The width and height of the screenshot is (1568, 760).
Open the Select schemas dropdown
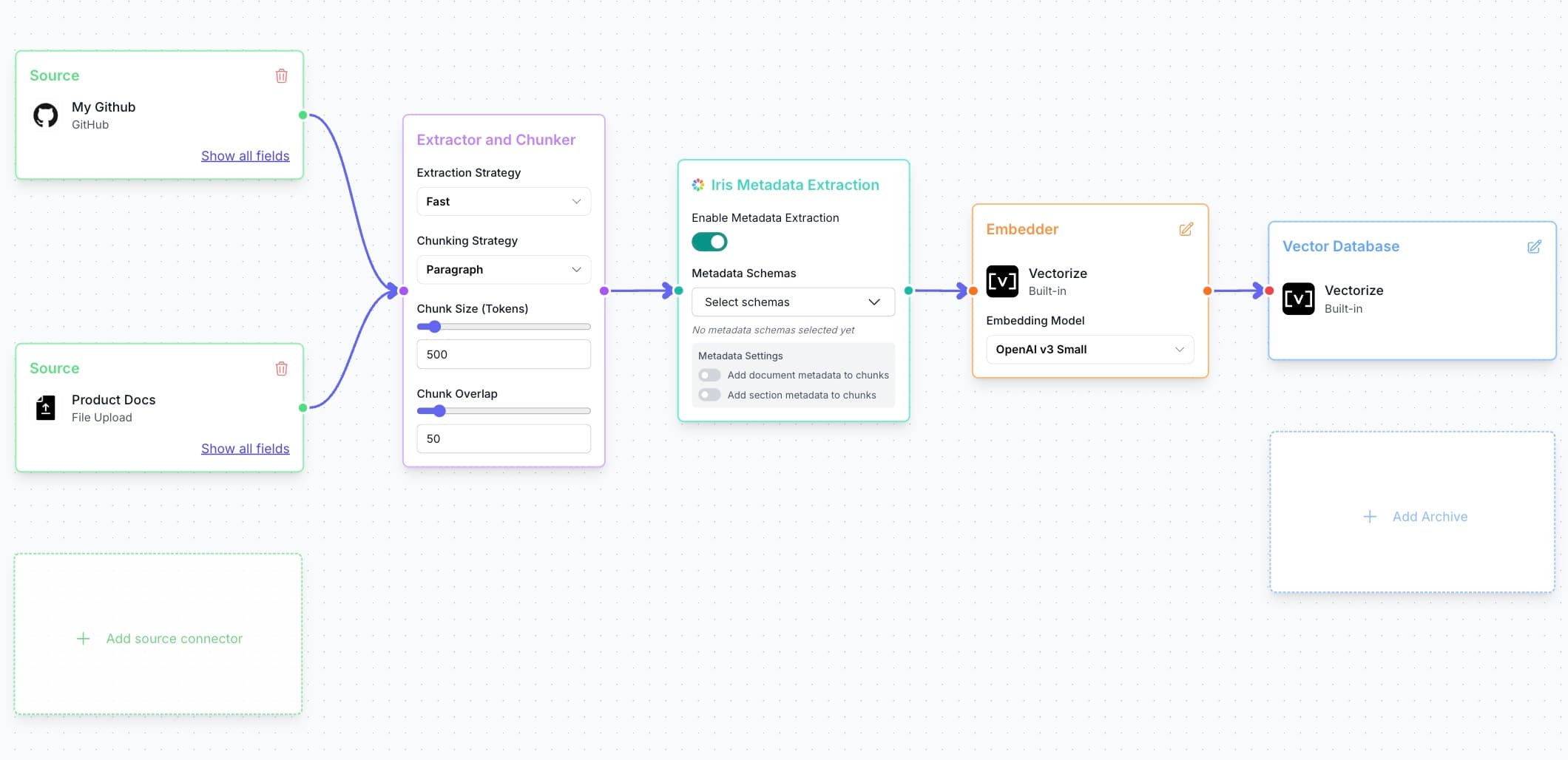tap(792, 302)
